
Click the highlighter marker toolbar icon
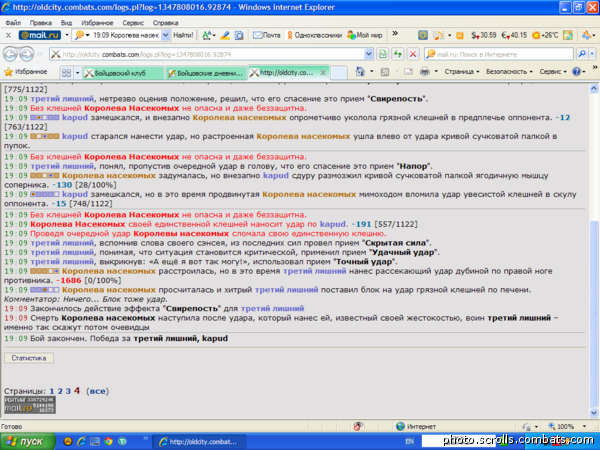[225, 35]
